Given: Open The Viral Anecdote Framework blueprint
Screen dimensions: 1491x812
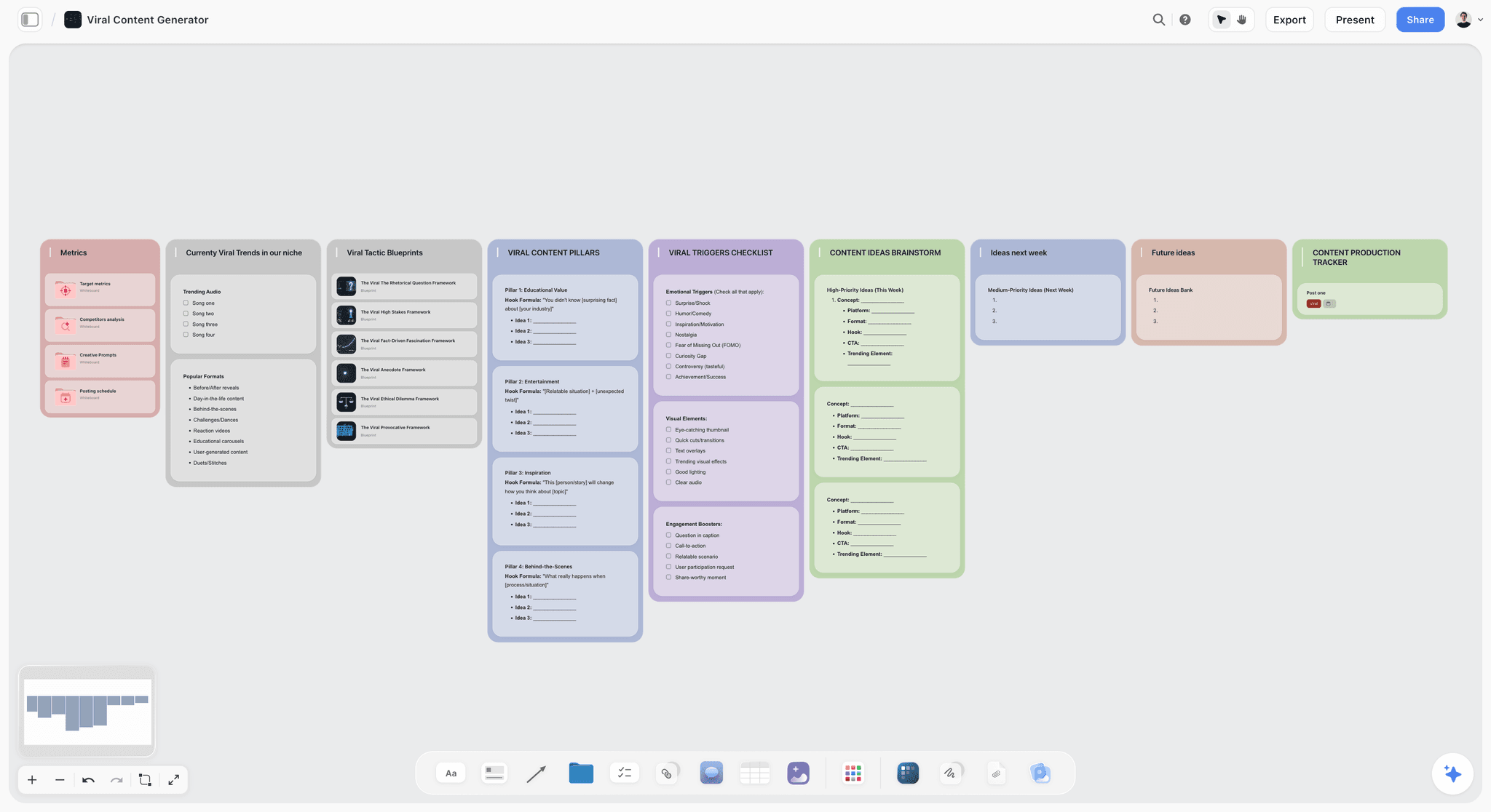Looking at the screenshot, I should 404,373.
